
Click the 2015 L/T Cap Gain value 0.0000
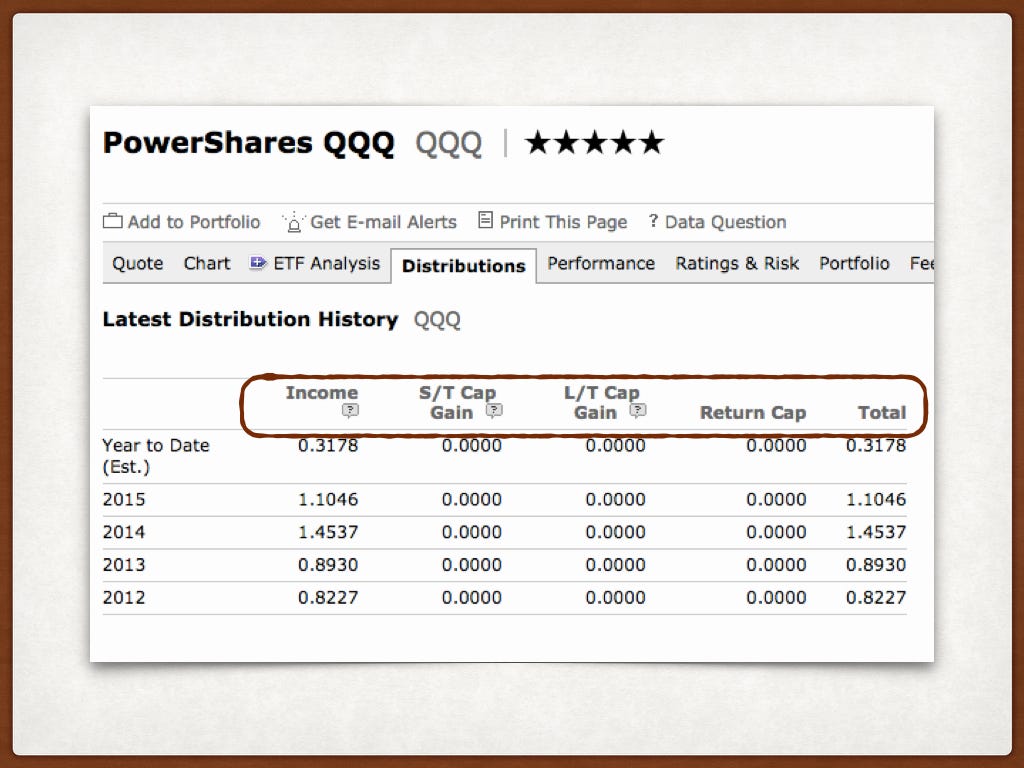click(x=615, y=500)
